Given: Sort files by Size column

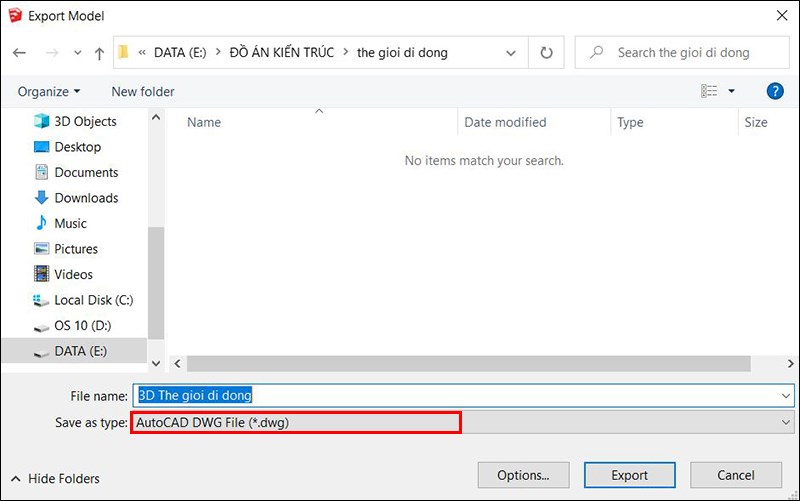Looking at the screenshot, I should [756, 122].
